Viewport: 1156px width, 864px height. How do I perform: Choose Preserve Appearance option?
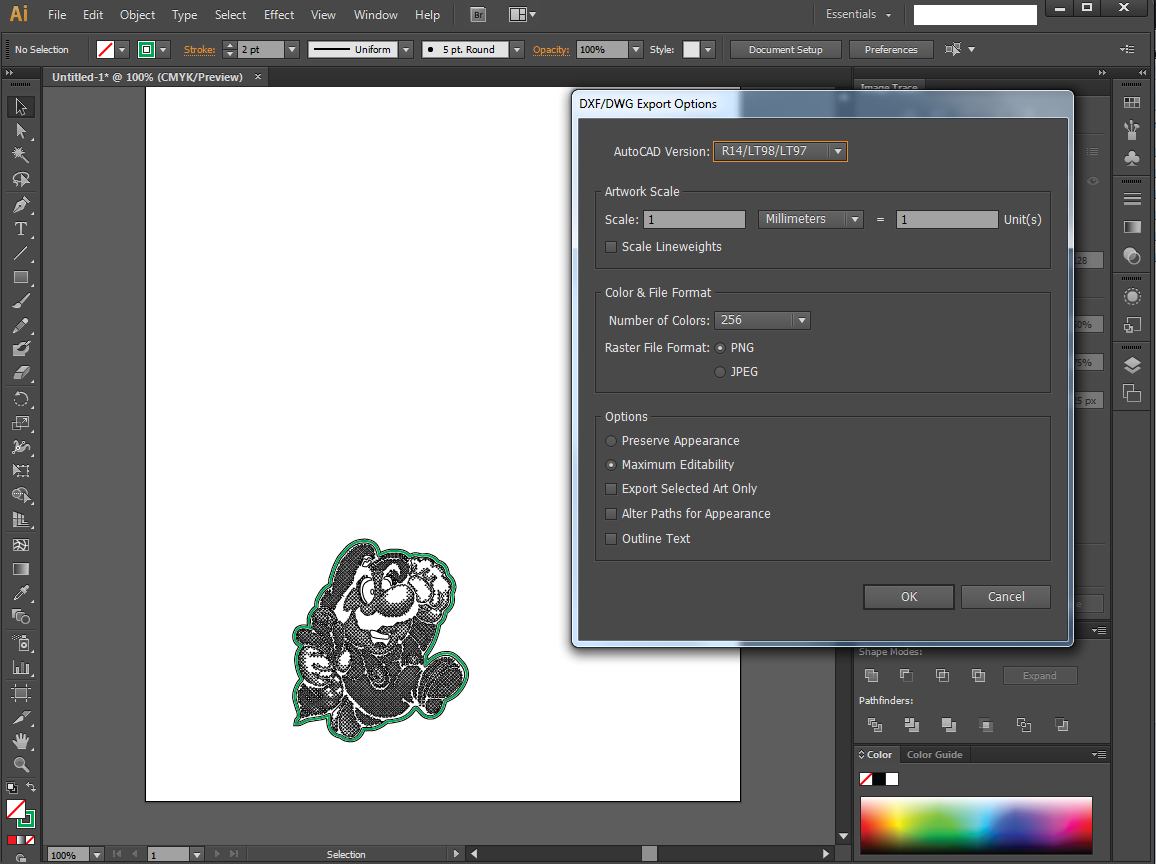pyautogui.click(x=610, y=441)
